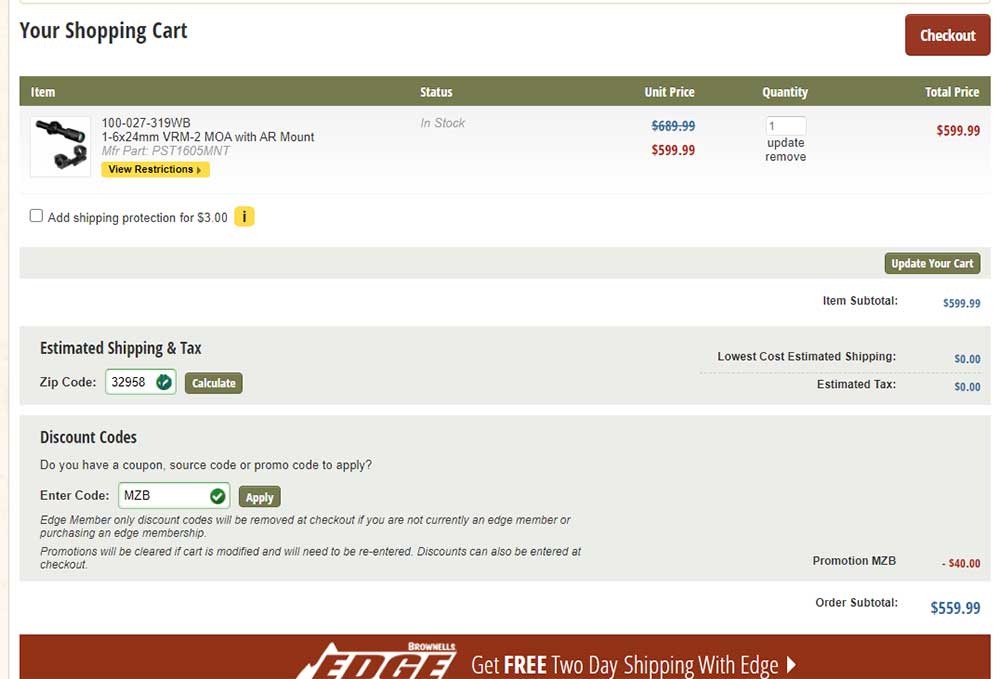
Task: Remove the item from the cart
Action: coord(785,157)
